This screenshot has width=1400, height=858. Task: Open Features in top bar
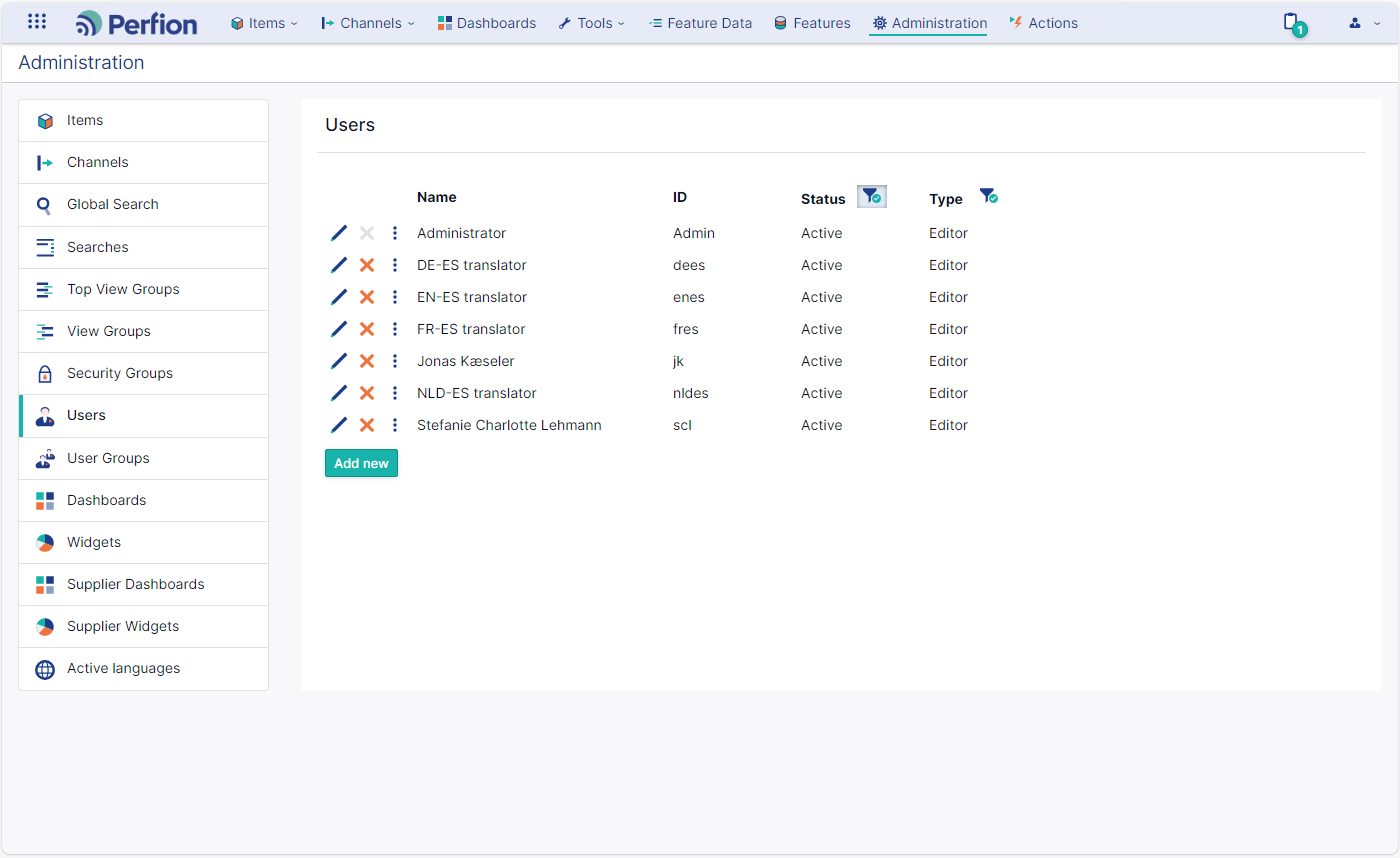pyautogui.click(x=812, y=23)
